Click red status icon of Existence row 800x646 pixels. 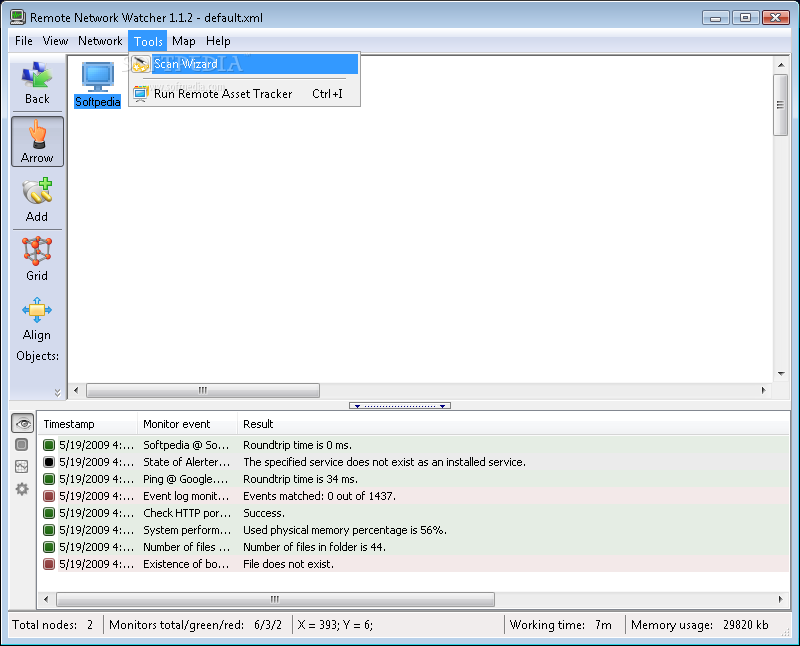point(49,564)
